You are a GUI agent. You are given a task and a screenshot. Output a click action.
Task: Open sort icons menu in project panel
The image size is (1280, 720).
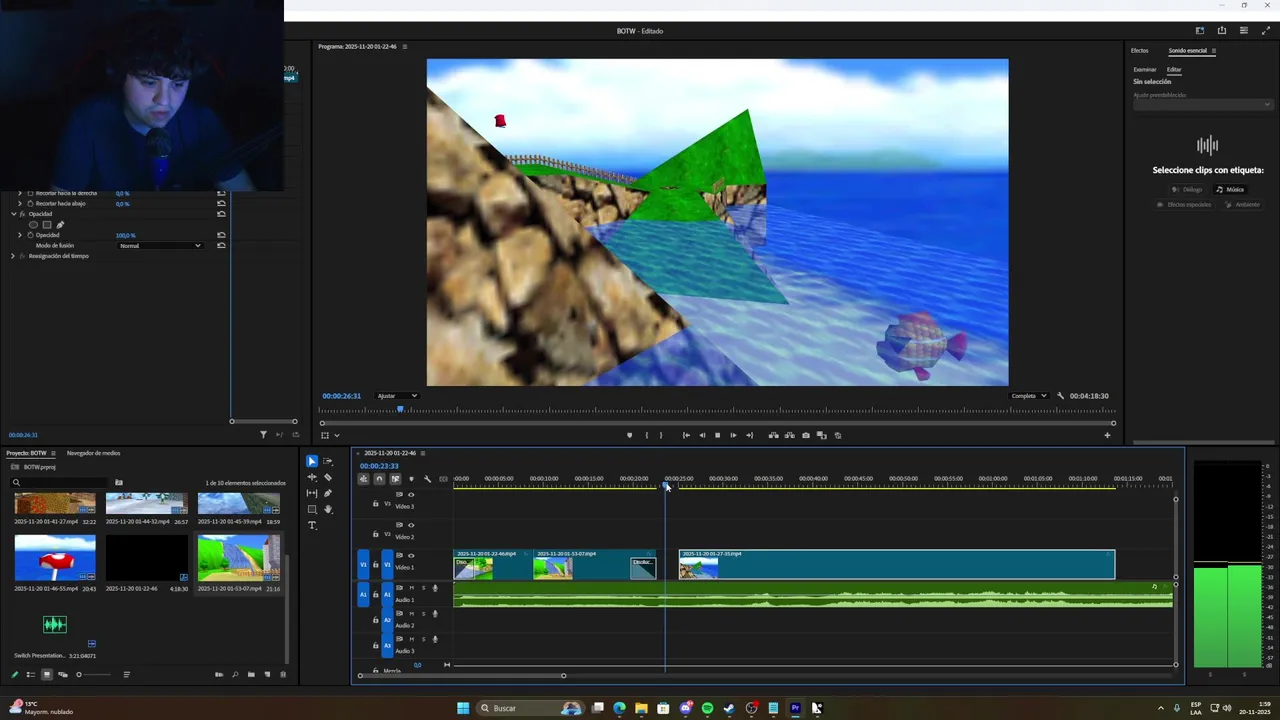pos(127,675)
